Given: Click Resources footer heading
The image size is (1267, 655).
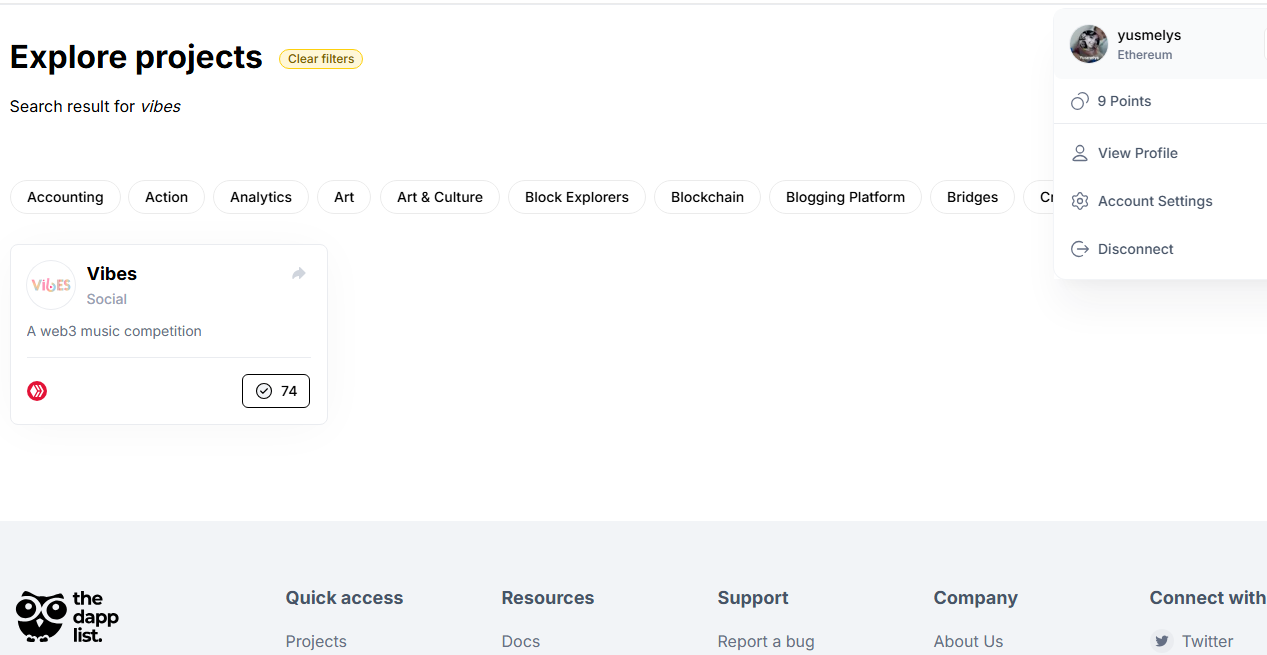Looking at the screenshot, I should pos(548,598).
